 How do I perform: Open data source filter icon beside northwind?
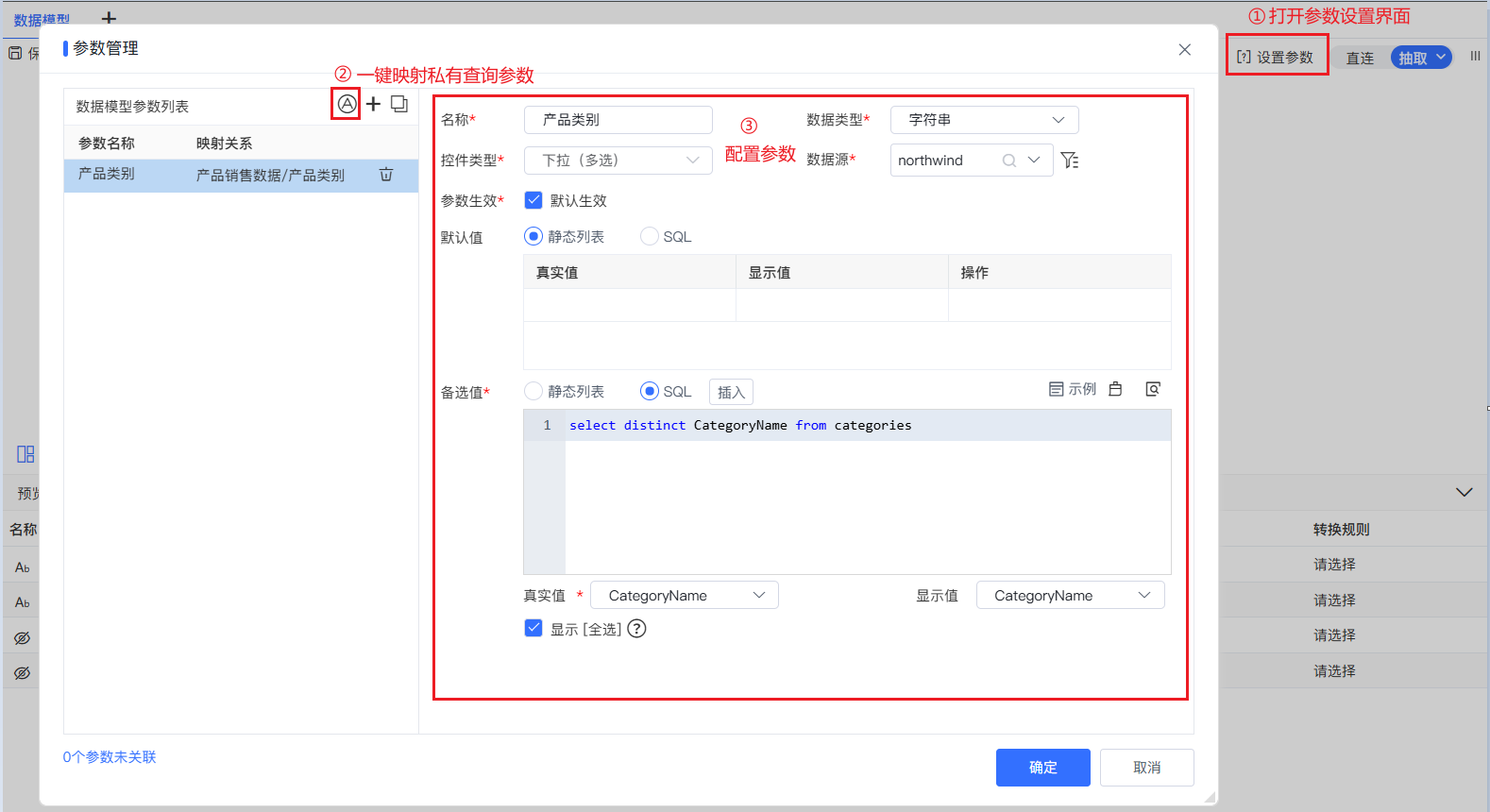point(1069,161)
